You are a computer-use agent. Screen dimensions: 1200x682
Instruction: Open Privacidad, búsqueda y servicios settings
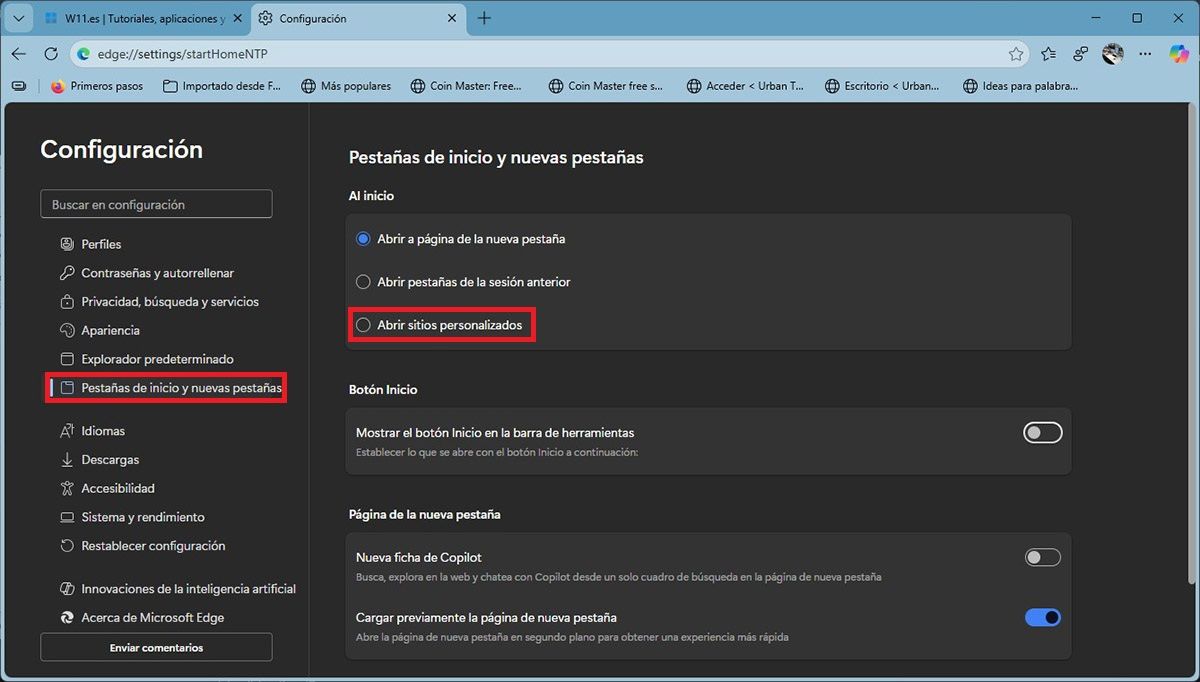coord(170,302)
